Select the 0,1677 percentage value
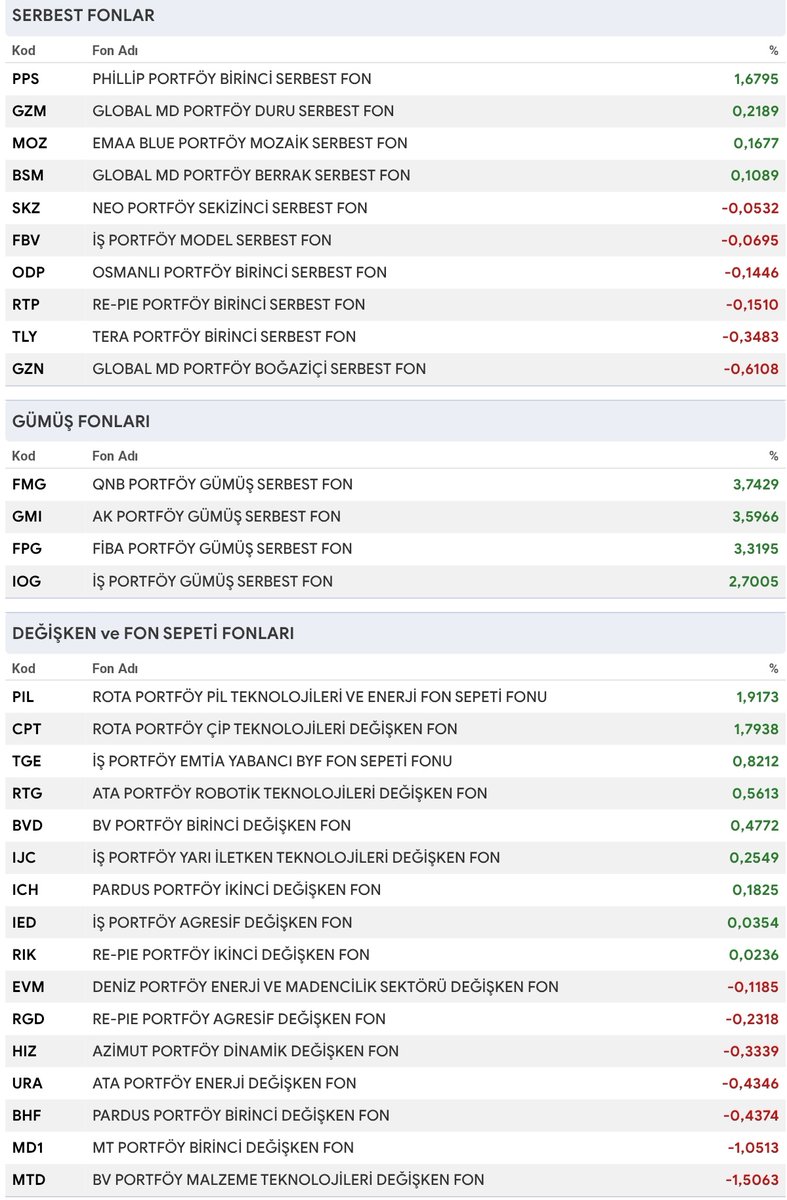 tap(756, 143)
